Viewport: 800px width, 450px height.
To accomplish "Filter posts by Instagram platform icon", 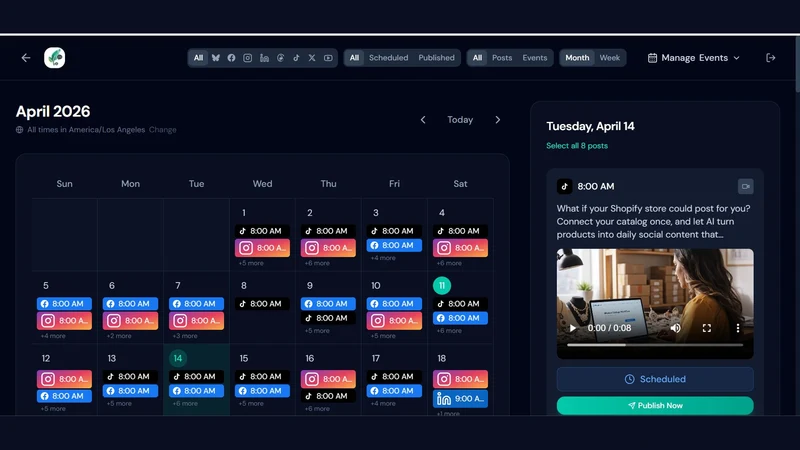I will [247, 58].
